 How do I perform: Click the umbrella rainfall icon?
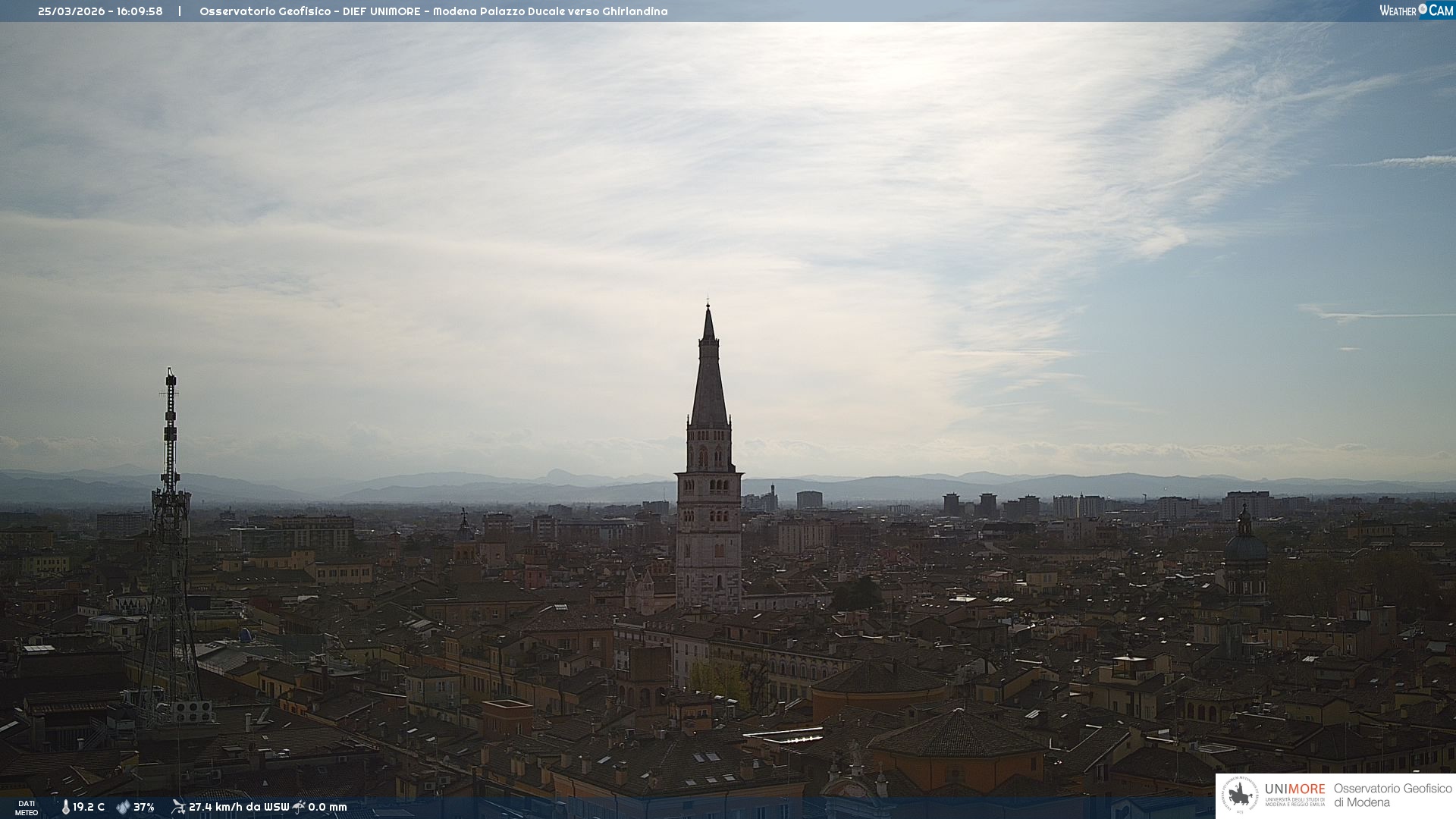pos(299,807)
